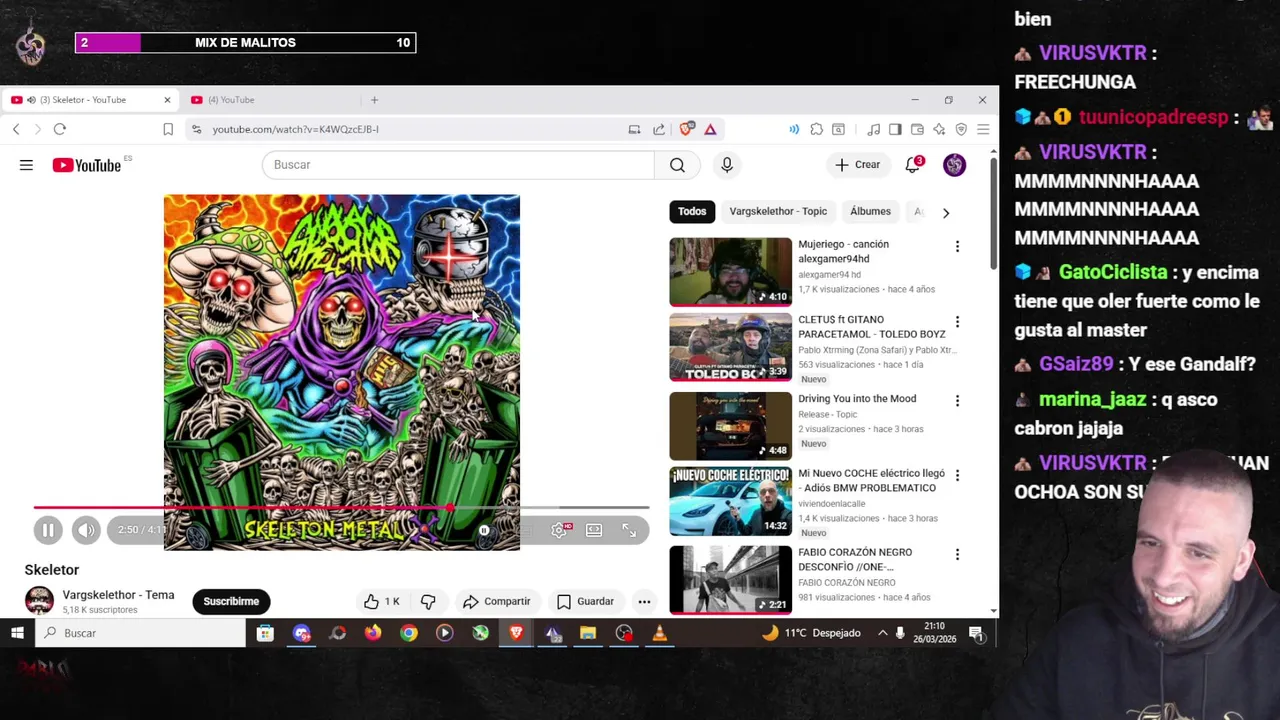
Task: Start voice search with the microphone
Action: [727, 165]
